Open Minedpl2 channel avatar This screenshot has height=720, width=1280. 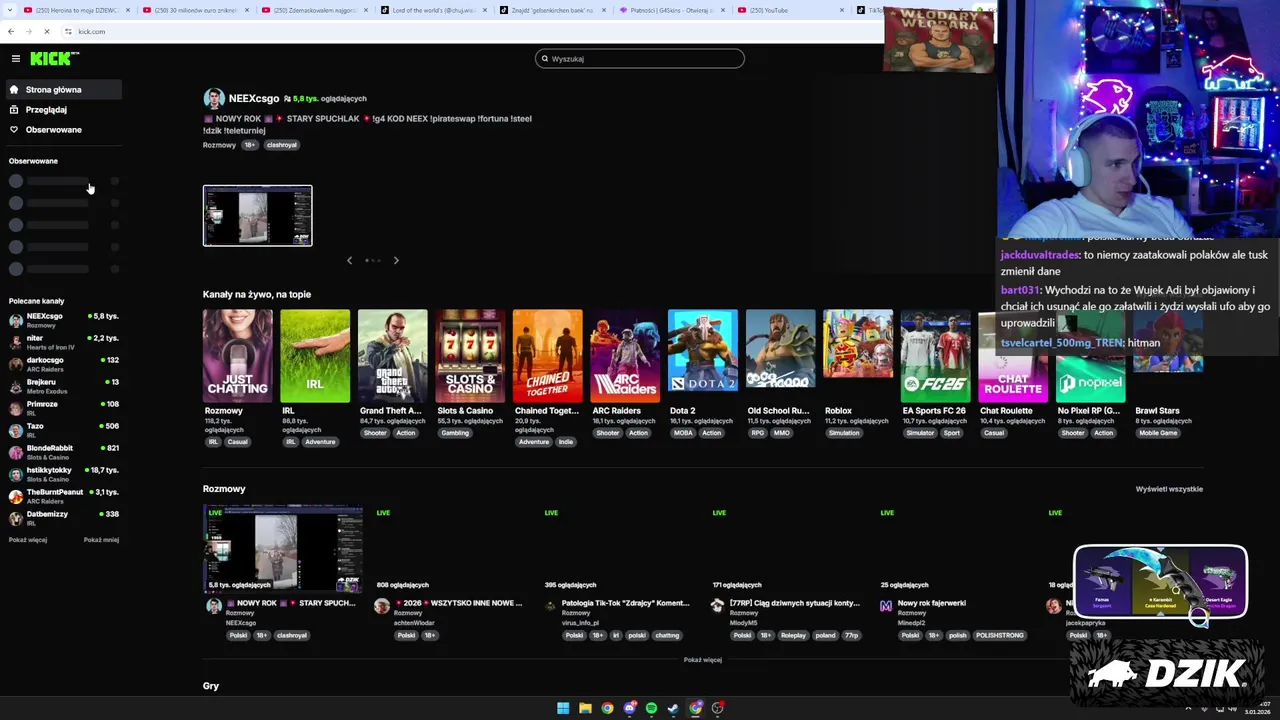pyautogui.click(x=886, y=606)
